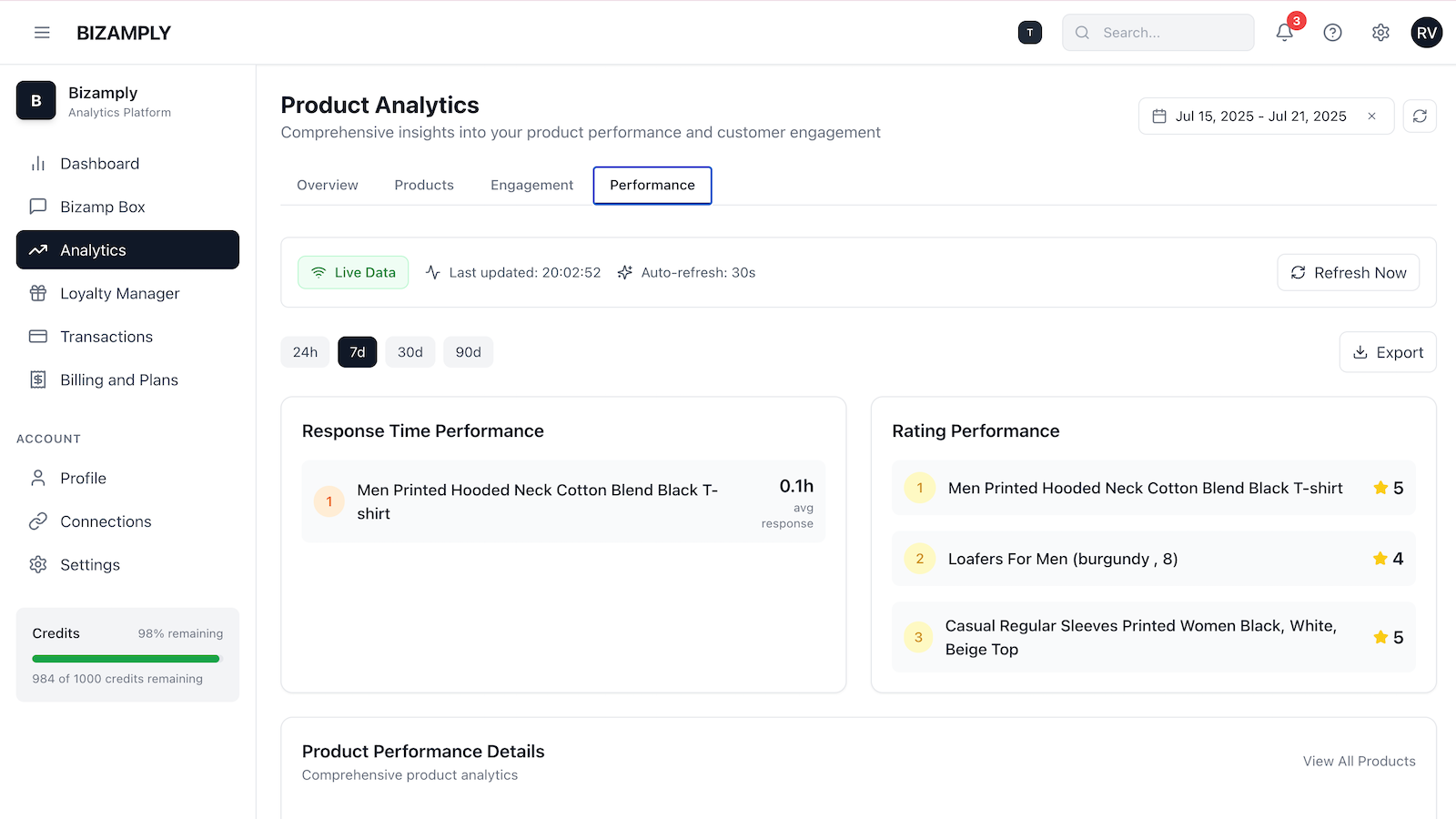The width and height of the screenshot is (1456, 819).
Task: Click the Credits remaining progress bar
Action: pos(126,658)
